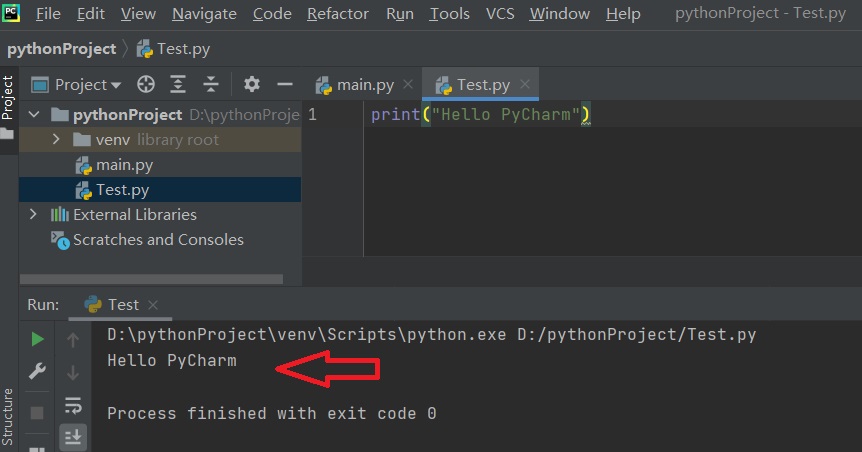This screenshot has height=452, width=862.
Task: Open run configuration wrench icon
Action: coord(37,372)
